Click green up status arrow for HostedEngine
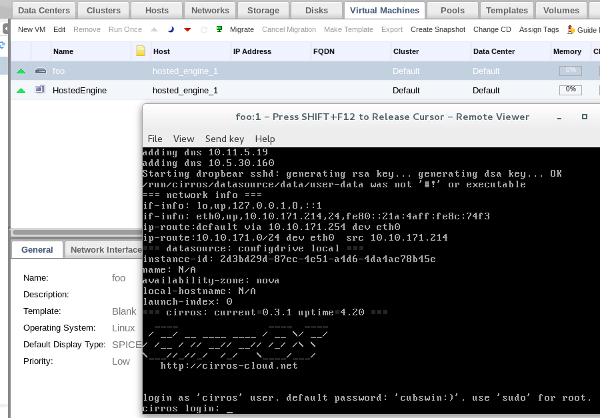The width and height of the screenshot is (600, 418). [22, 90]
